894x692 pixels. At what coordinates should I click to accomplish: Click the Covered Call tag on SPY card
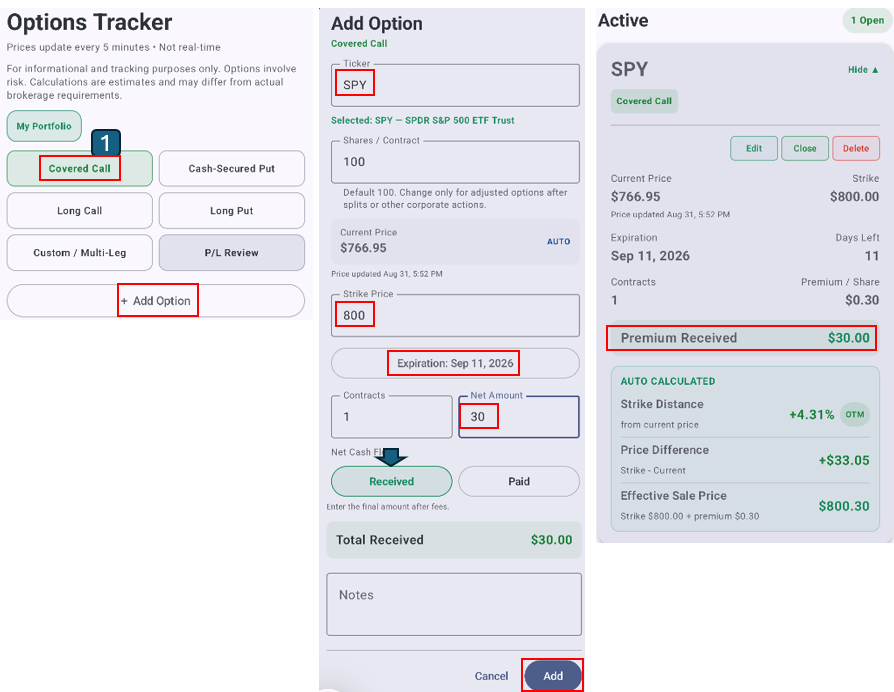click(644, 101)
